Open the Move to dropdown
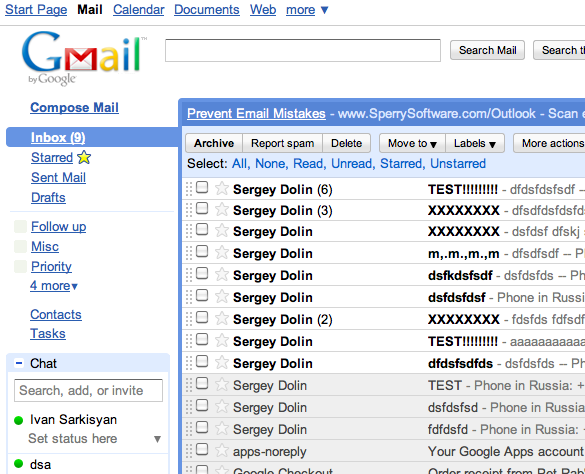The width and height of the screenshot is (585, 474). point(412,143)
